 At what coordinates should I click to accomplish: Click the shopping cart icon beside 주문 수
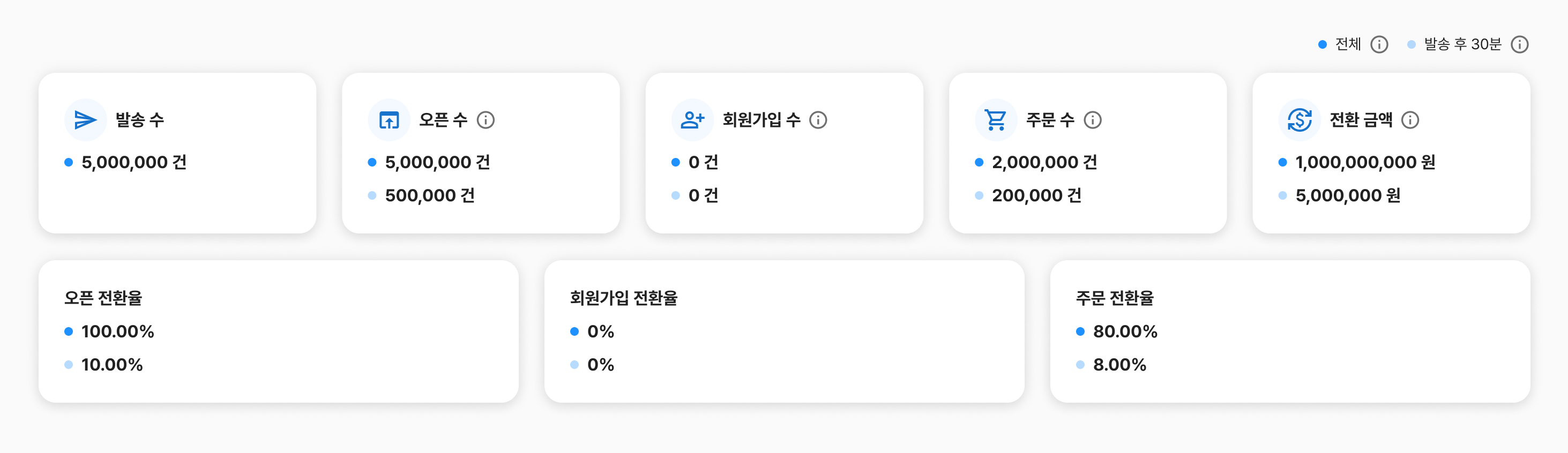(996, 120)
